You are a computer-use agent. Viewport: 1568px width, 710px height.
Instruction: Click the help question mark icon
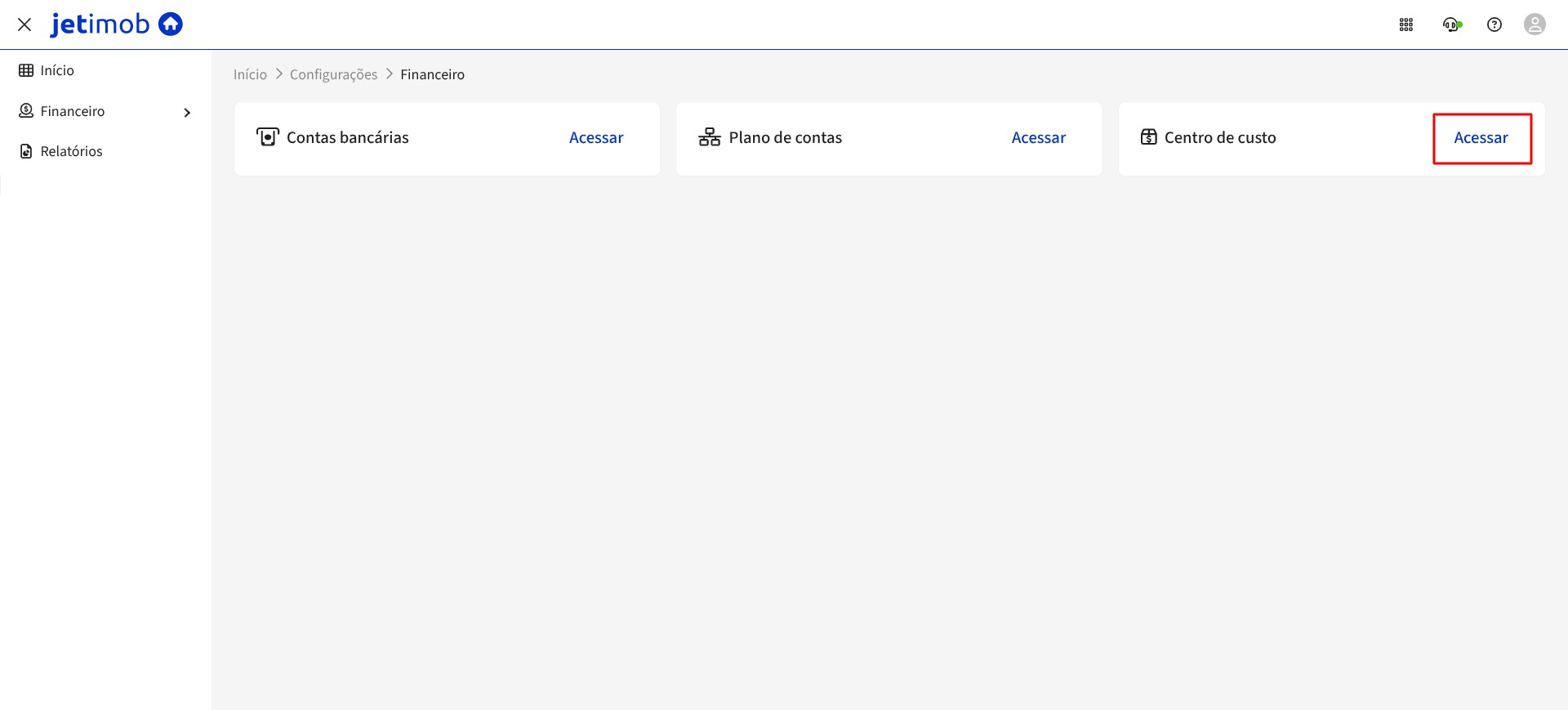pyautogui.click(x=1494, y=25)
